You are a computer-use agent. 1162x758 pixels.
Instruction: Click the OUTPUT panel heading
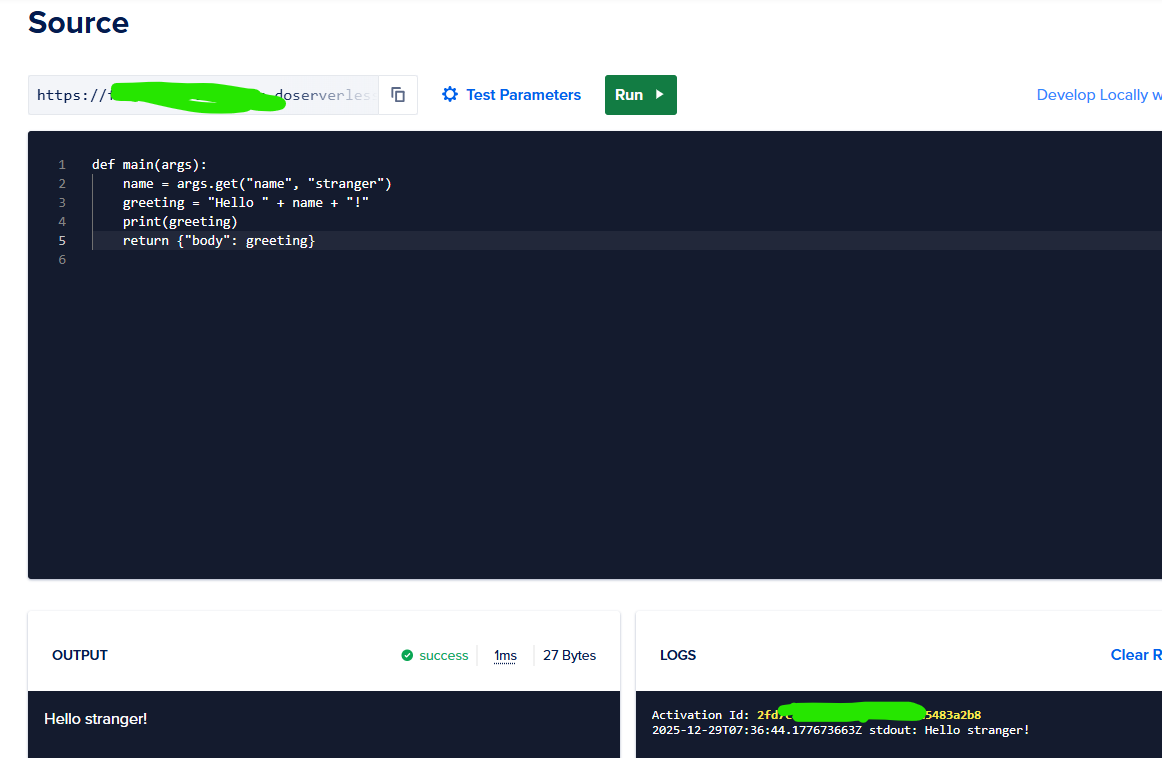point(79,655)
